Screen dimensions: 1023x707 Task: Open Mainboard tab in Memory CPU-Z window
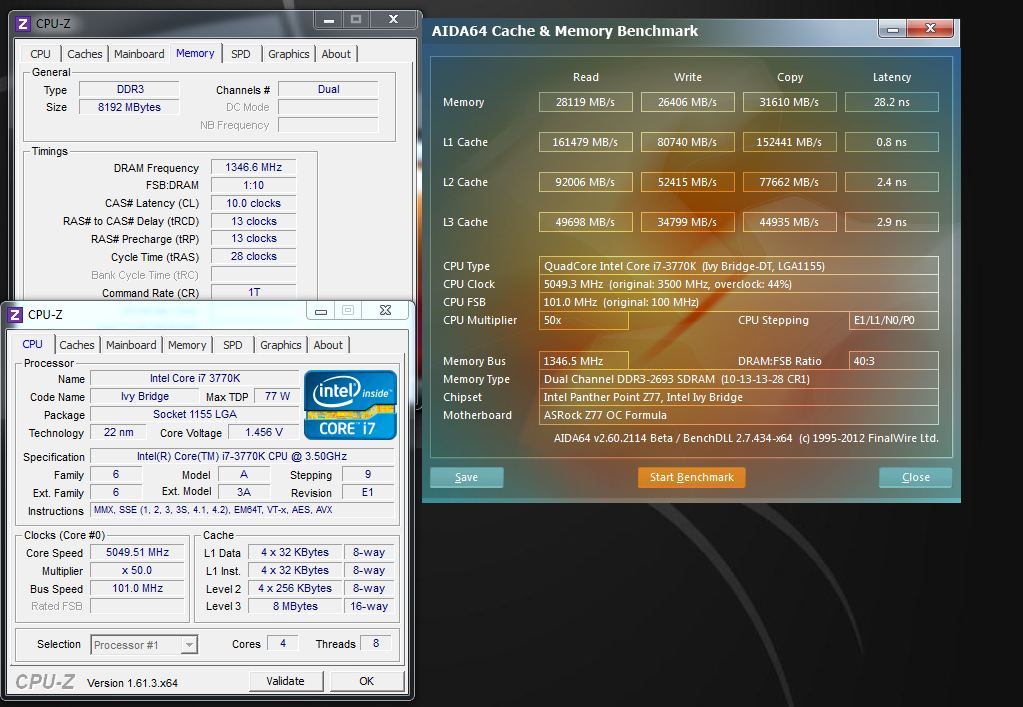(x=139, y=54)
